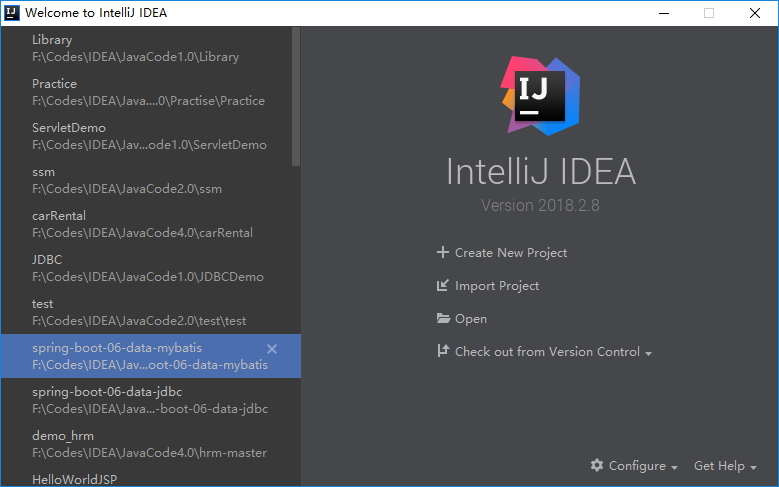This screenshot has width=779, height=487.
Task: Click the Open folder icon
Action: coord(443,318)
